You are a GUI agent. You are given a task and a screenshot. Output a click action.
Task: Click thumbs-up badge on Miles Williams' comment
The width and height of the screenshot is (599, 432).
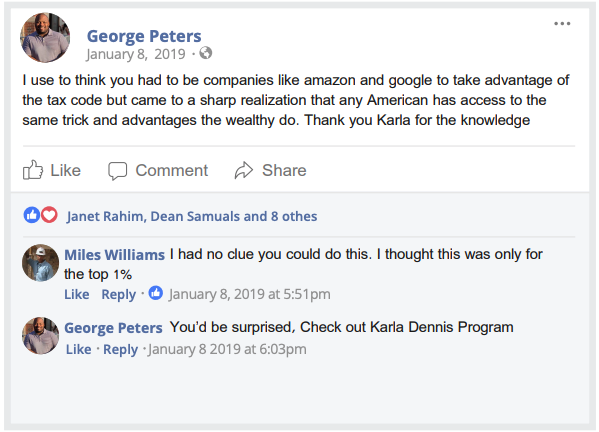click(x=155, y=293)
